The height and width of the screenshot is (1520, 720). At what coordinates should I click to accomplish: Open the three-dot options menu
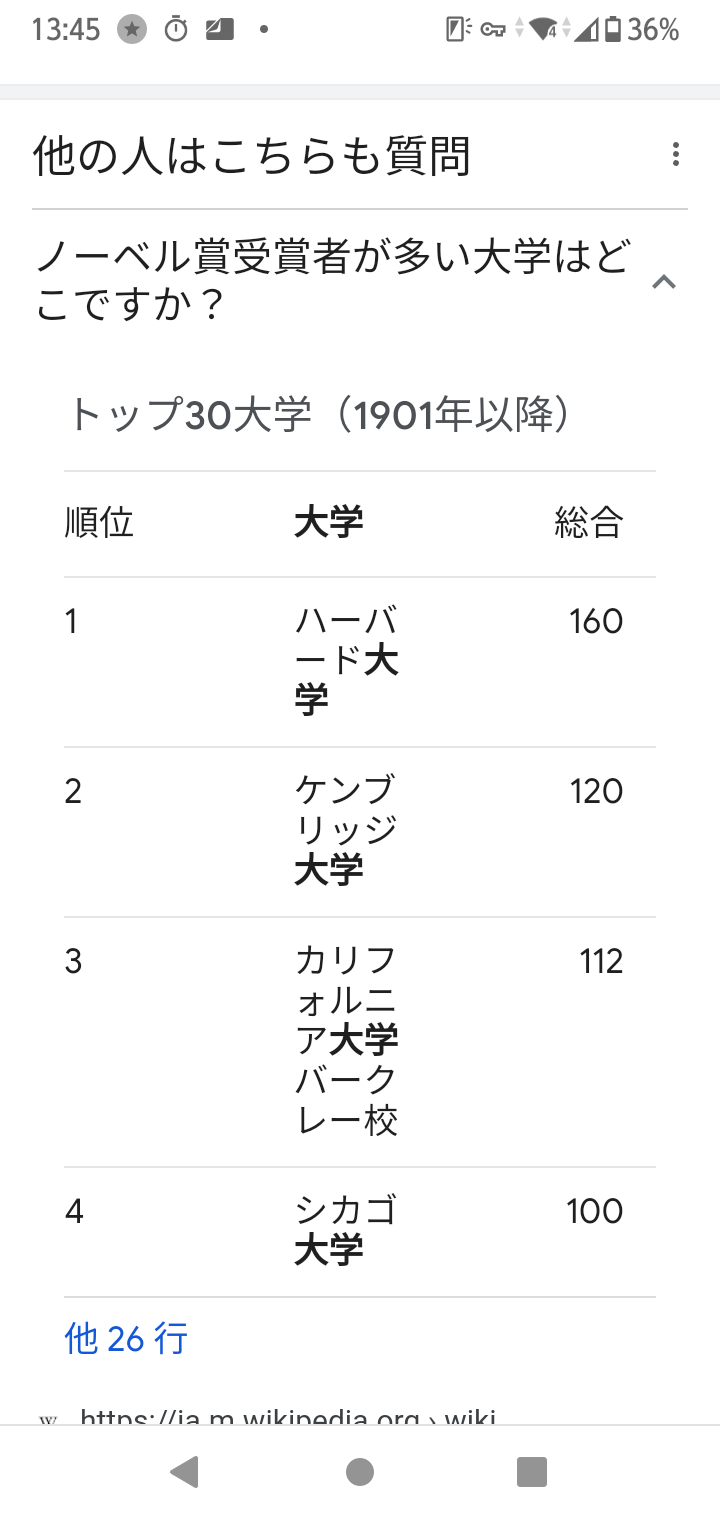(676, 155)
